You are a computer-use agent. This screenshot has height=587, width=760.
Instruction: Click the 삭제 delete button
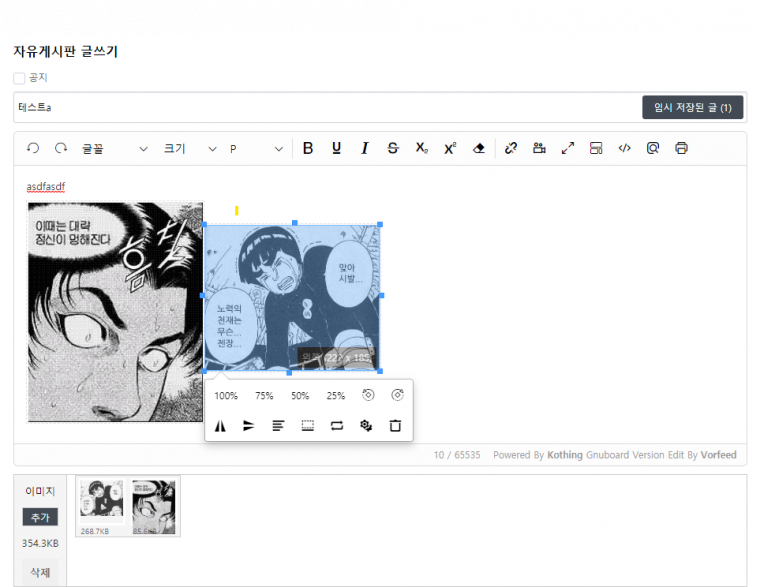tap(40, 571)
